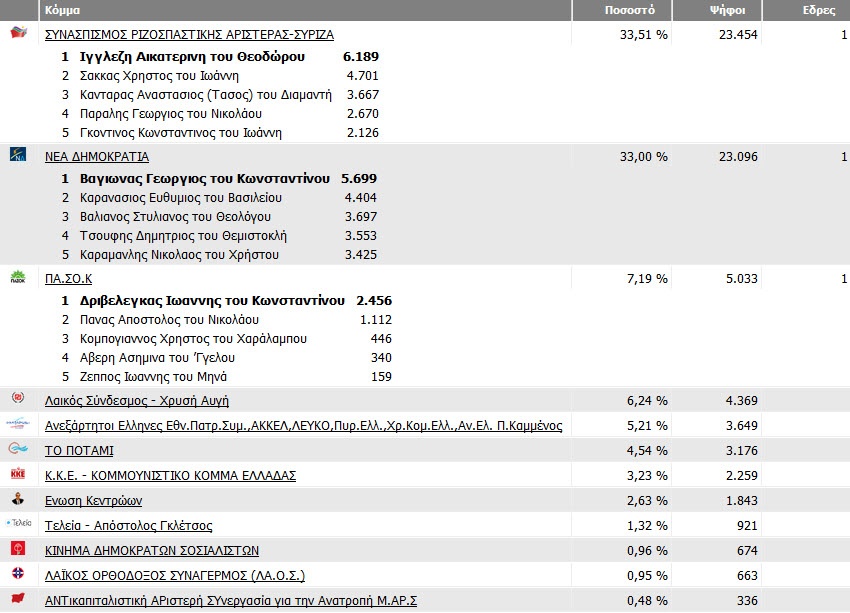The height and width of the screenshot is (613, 850).
Task: Collapse the ΠΑ.ΣΟ.Κ candidate list
Action: (x=68, y=278)
